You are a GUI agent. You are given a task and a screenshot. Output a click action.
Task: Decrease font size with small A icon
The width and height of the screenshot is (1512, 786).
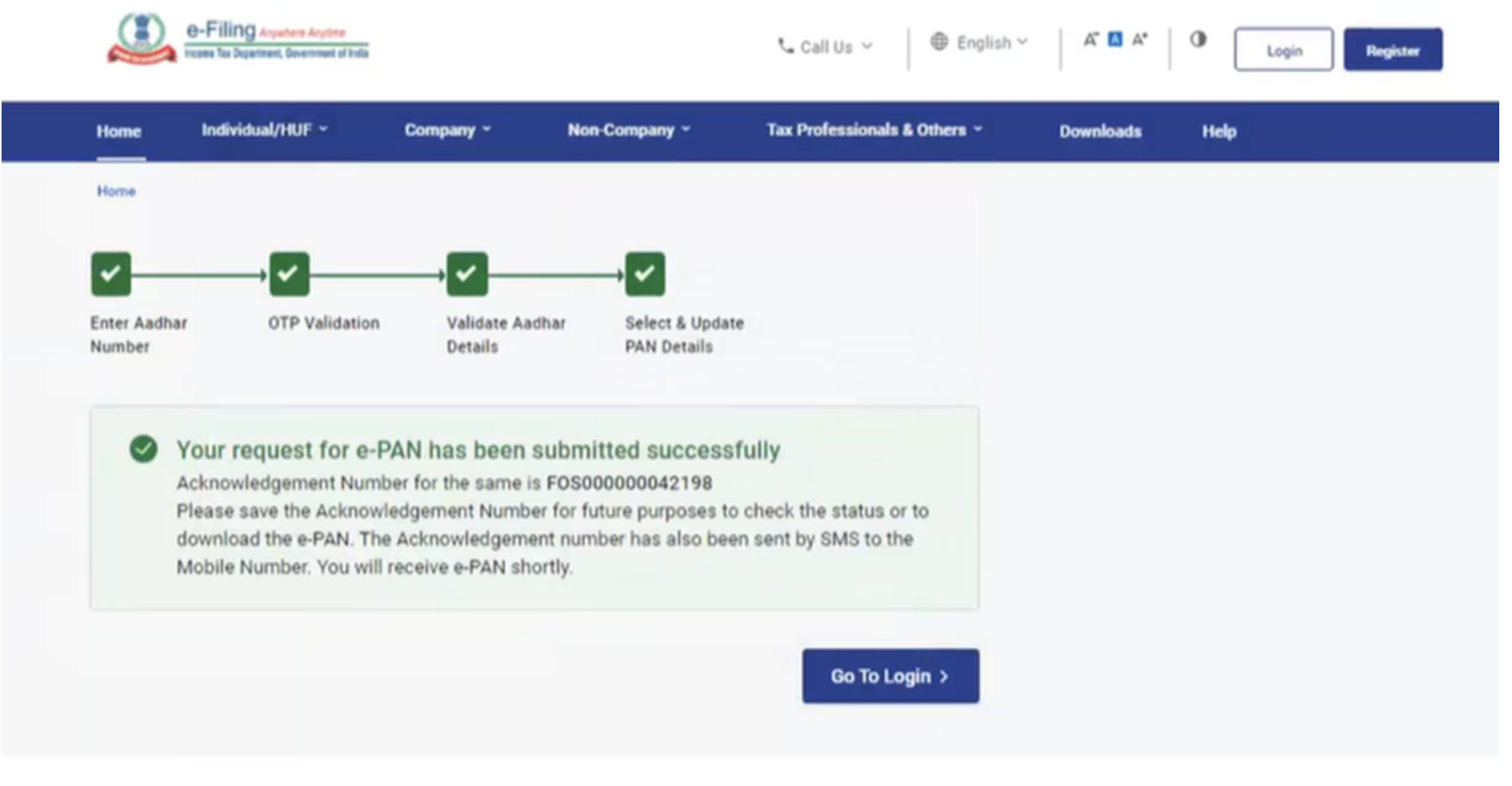pos(1091,39)
